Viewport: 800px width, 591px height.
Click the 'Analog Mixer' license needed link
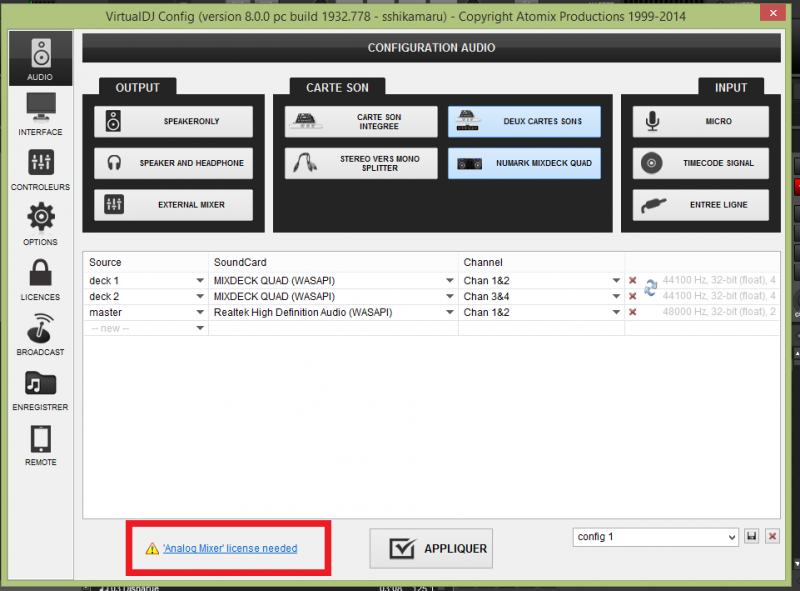point(230,549)
